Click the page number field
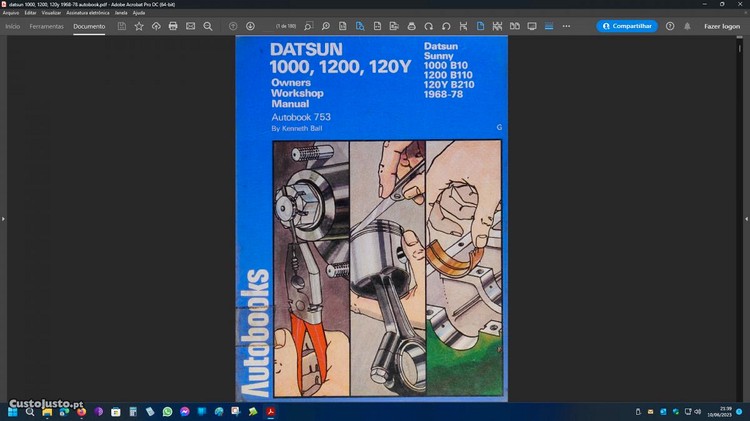The image size is (750, 421). pos(283,26)
